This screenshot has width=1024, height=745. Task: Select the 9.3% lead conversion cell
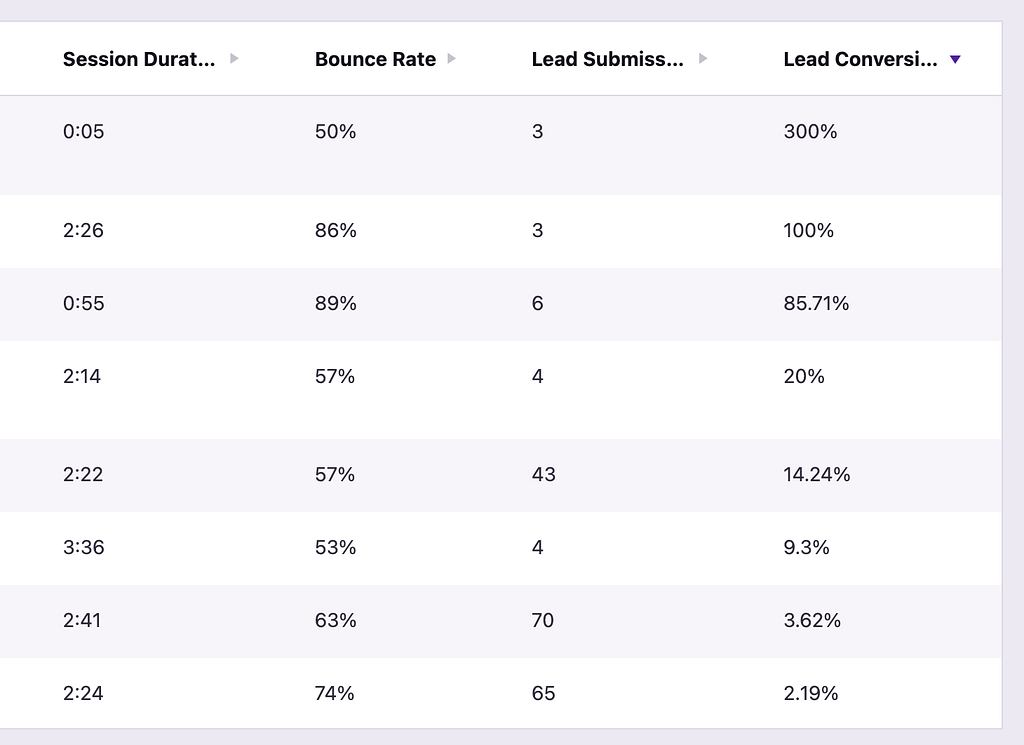pos(806,548)
